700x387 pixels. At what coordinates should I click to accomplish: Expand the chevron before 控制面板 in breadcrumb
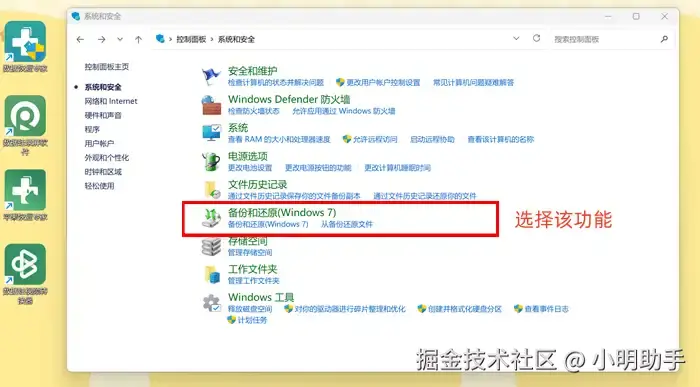[171, 39]
